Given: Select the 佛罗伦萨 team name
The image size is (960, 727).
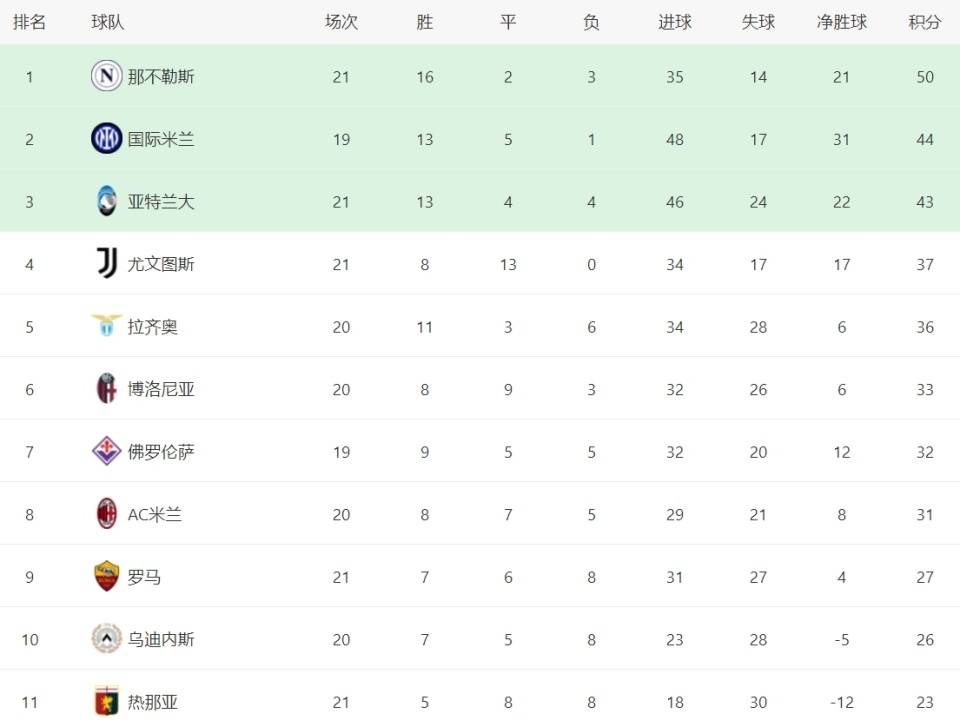Looking at the screenshot, I should (x=161, y=452).
